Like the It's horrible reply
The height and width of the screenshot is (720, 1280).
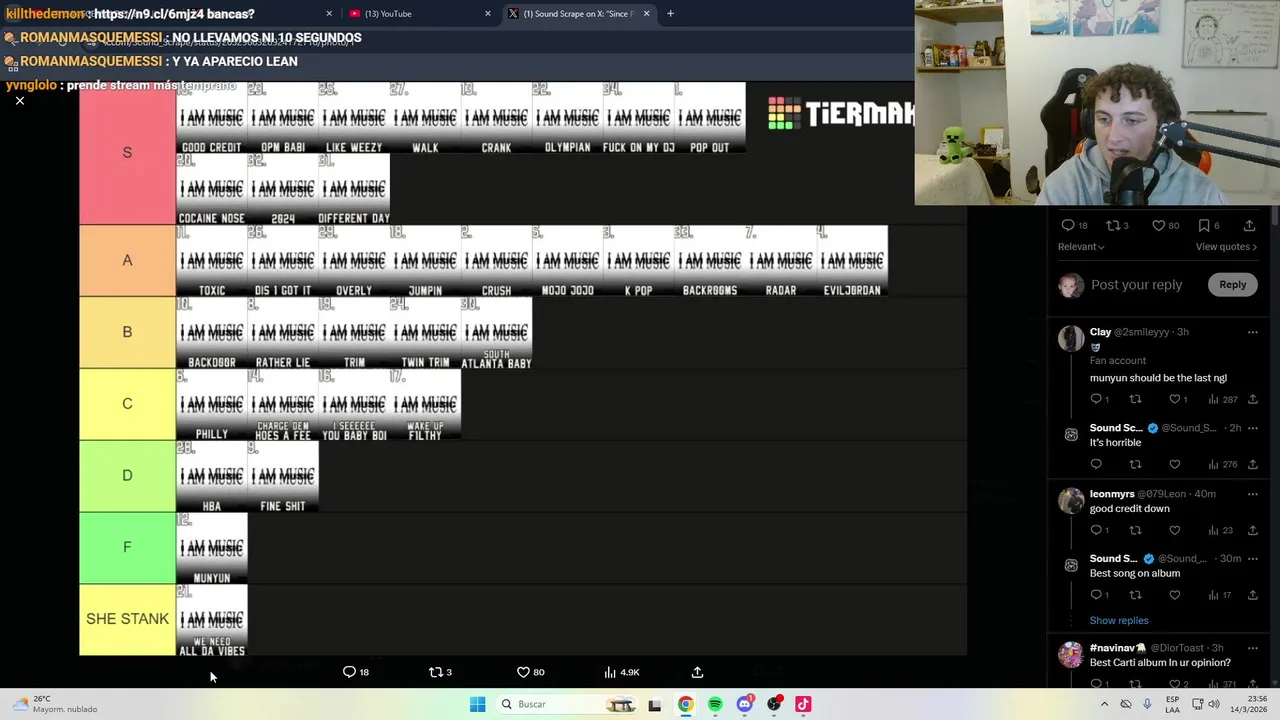coord(1174,464)
